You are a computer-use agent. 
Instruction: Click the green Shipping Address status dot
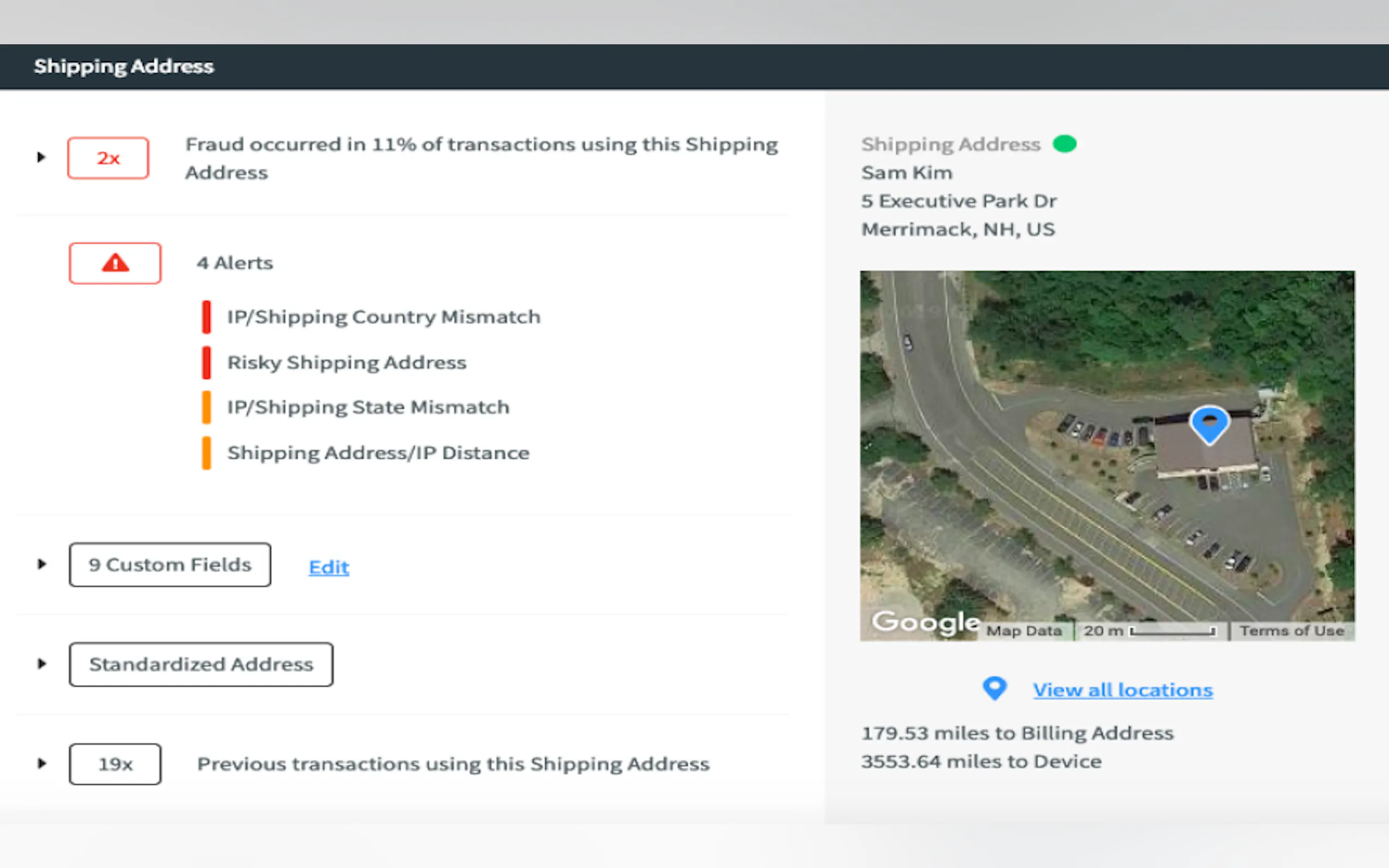tap(1065, 144)
